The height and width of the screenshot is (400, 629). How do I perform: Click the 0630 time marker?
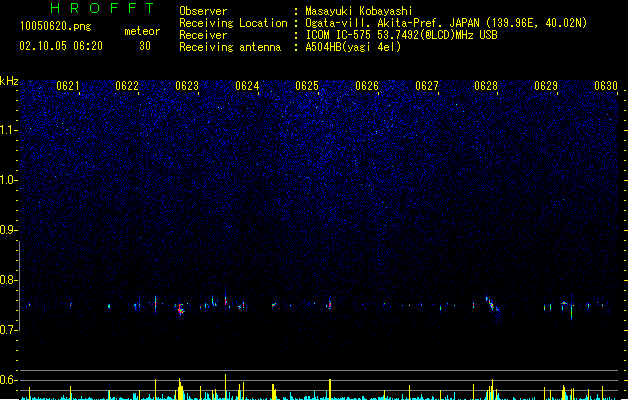(x=606, y=86)
